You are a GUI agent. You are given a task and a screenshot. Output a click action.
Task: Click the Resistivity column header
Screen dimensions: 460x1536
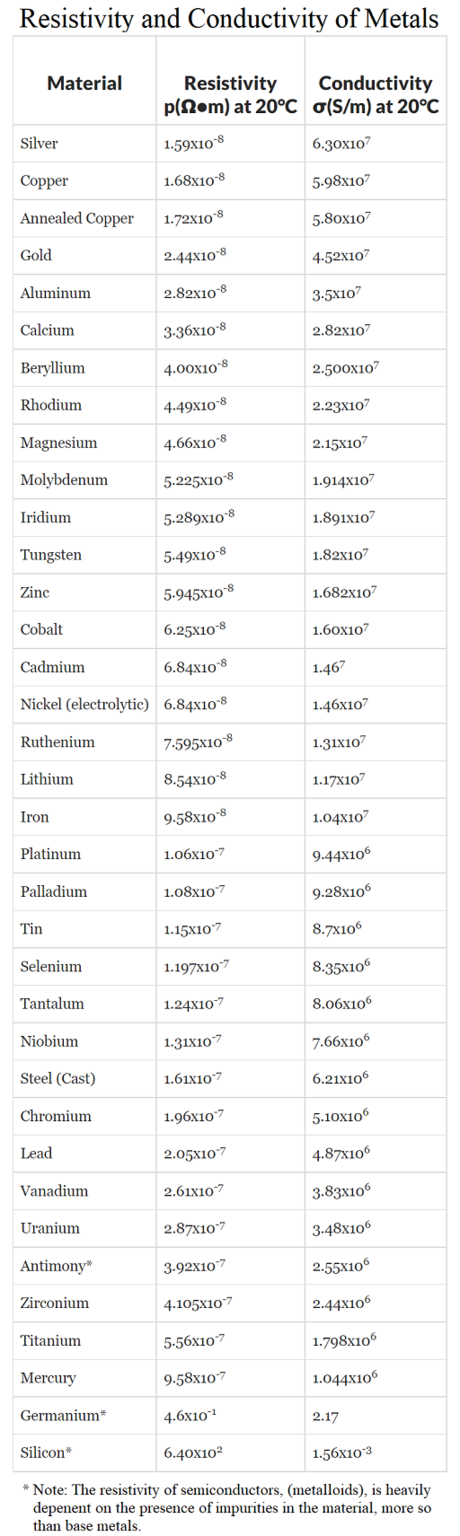(231, 95)
